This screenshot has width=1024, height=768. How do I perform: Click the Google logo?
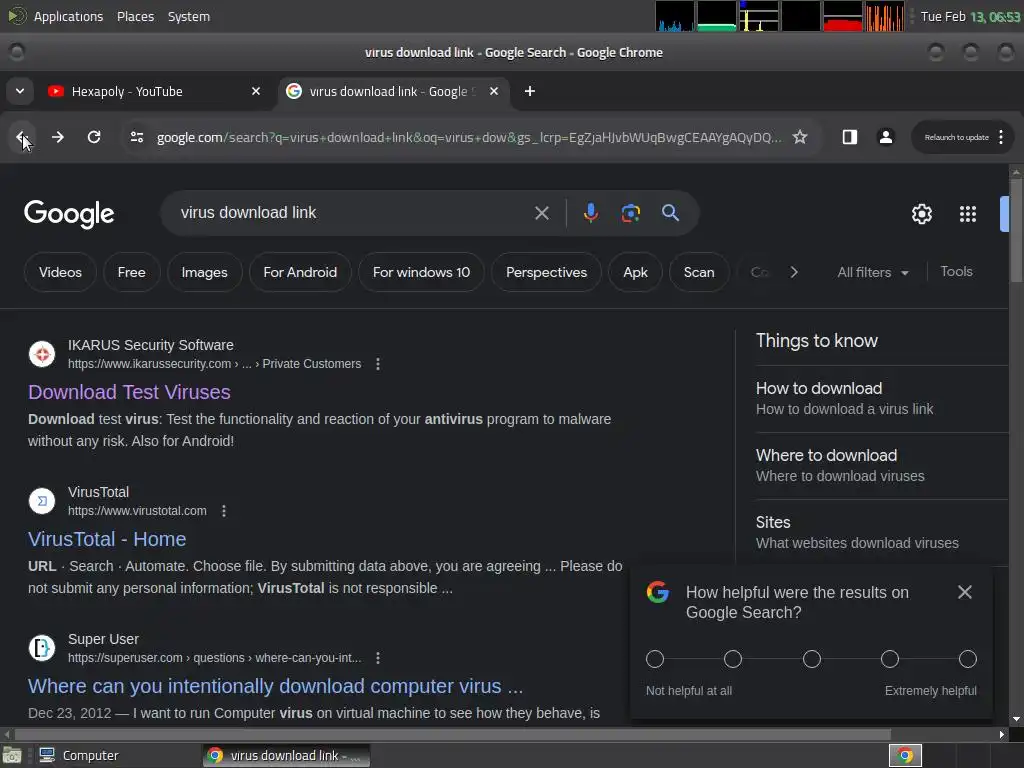[69, 214]
